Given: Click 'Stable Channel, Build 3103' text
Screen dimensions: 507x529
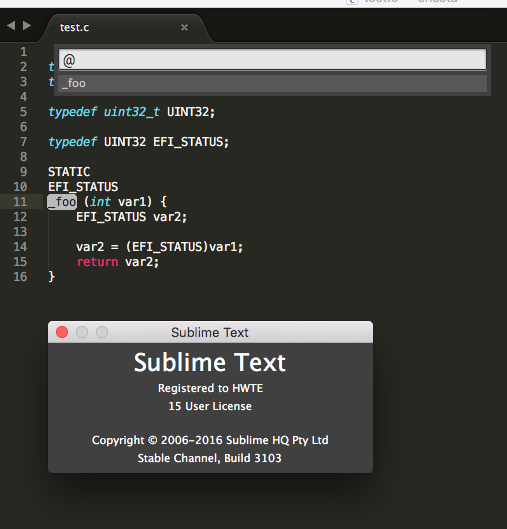Looking at the screenshot, I should [x=209, y=458].
